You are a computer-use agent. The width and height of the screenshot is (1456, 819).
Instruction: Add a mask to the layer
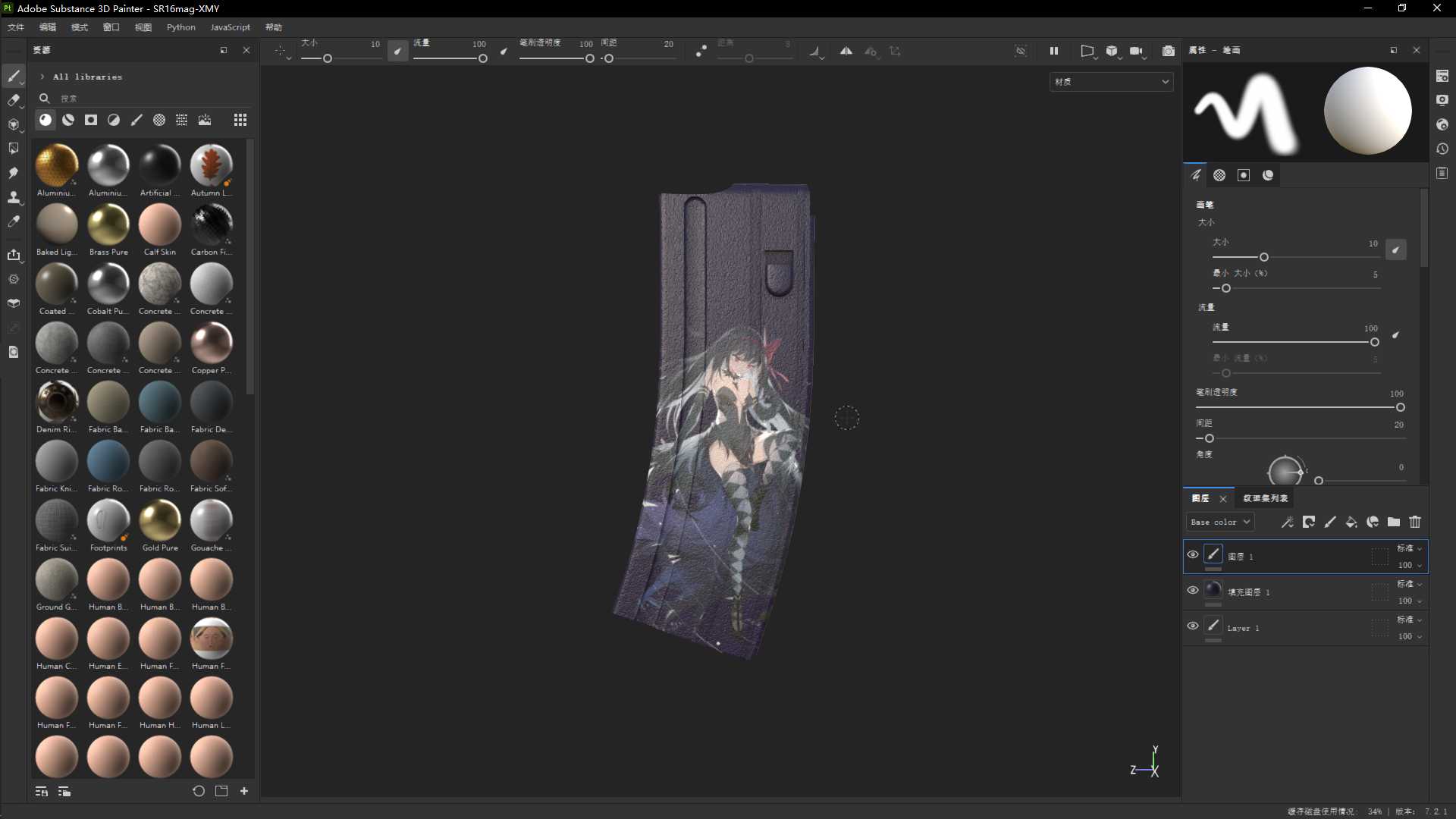tap(1309, 522)
